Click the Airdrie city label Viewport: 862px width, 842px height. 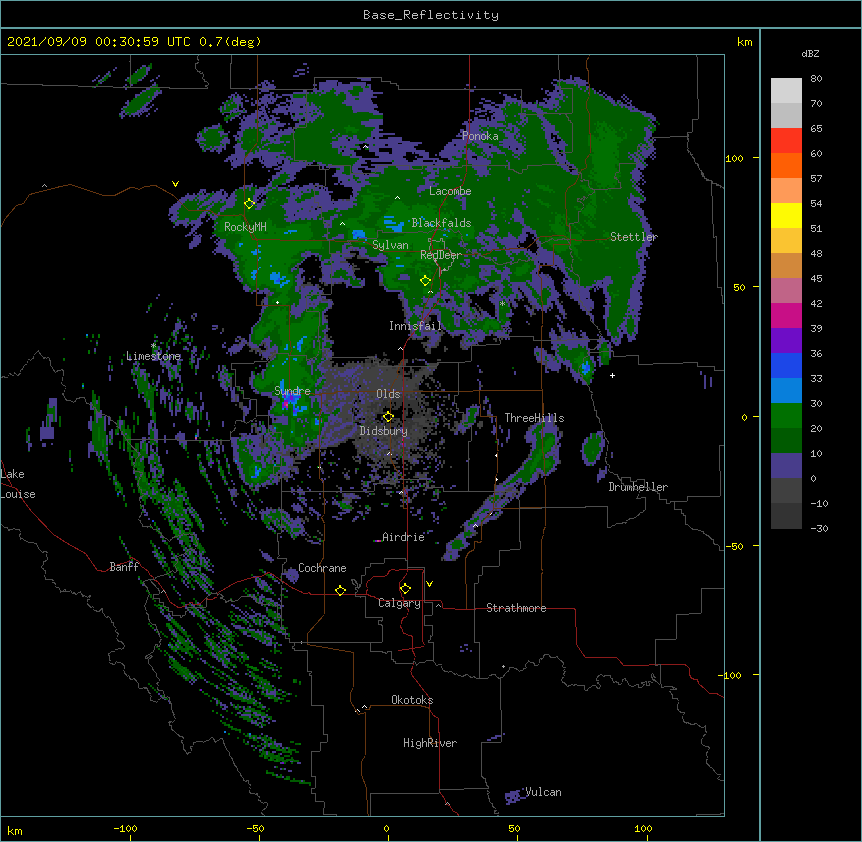click(403, 537)
